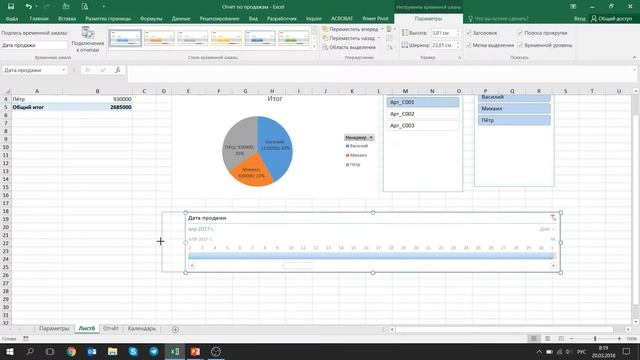Screen dimensions: 640x360
Task: Expand the timeline styles gallery
Action: (x=314, y=47)
